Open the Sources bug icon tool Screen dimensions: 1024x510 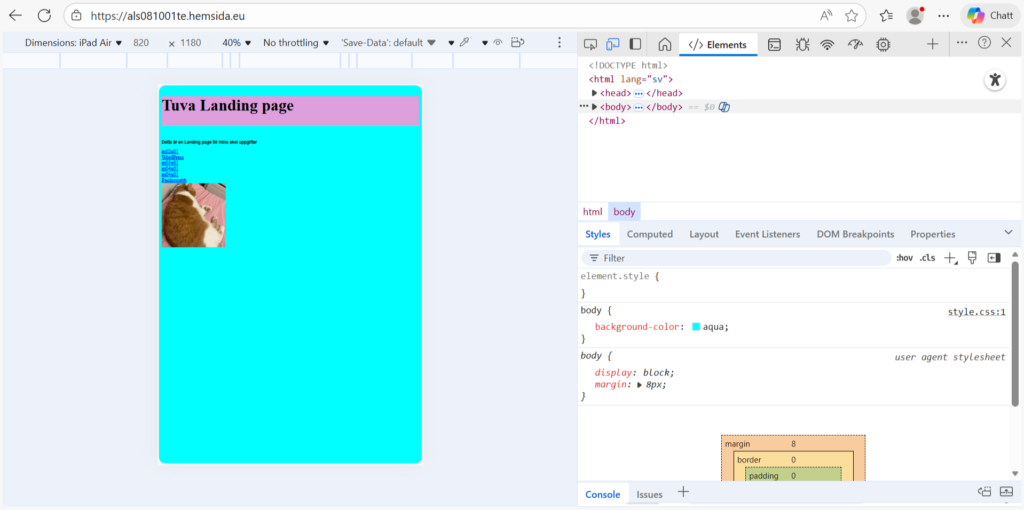(802, 44)
